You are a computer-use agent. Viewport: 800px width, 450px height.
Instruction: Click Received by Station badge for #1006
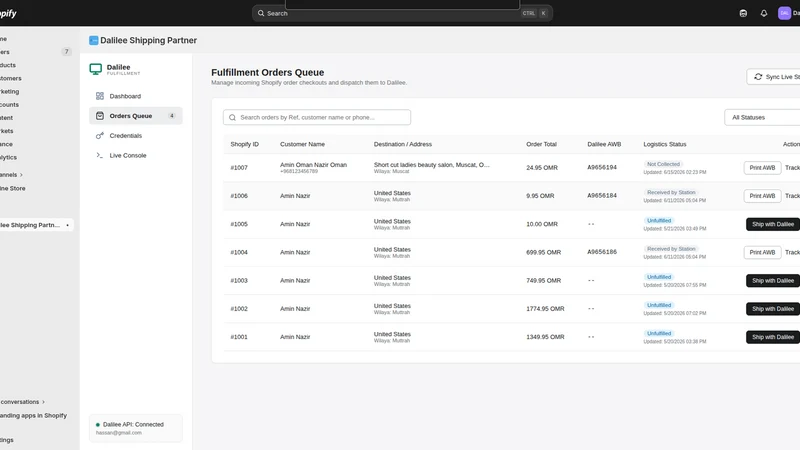[671, 192]
